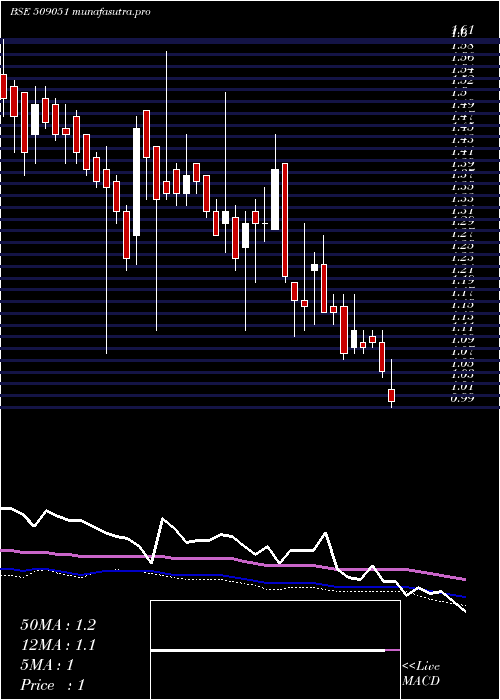
Task: Click the white MACD line in box
Action: click(268, 651)
